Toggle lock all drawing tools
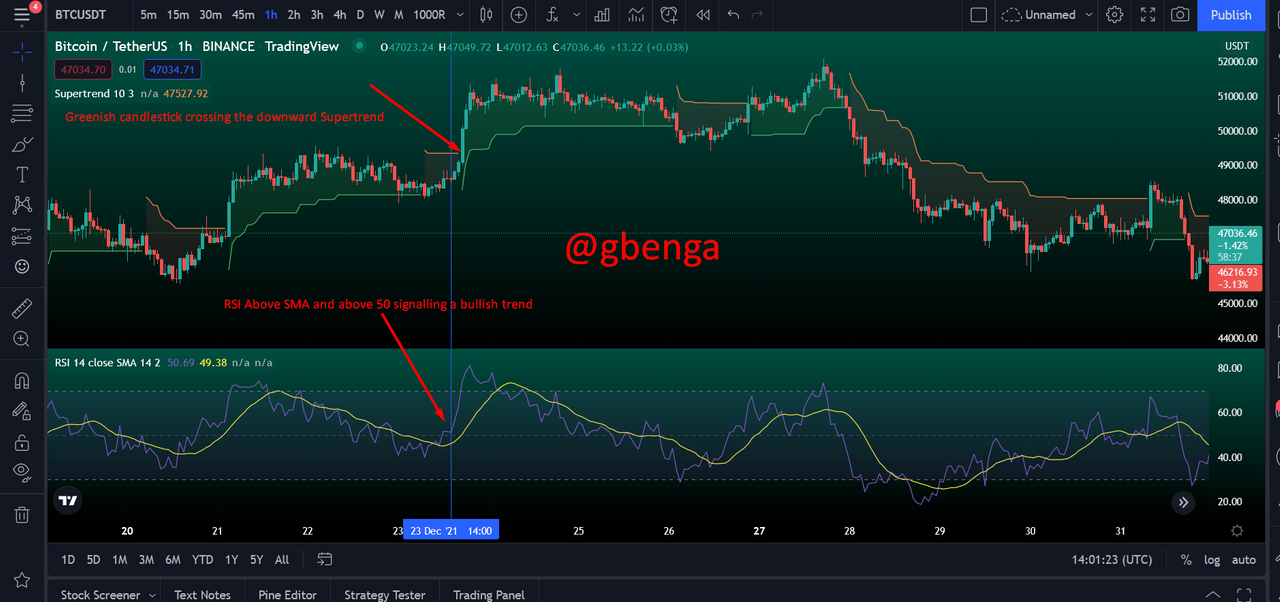The height and width of the screenshot is (602, 1280). [x=22, y=442]
